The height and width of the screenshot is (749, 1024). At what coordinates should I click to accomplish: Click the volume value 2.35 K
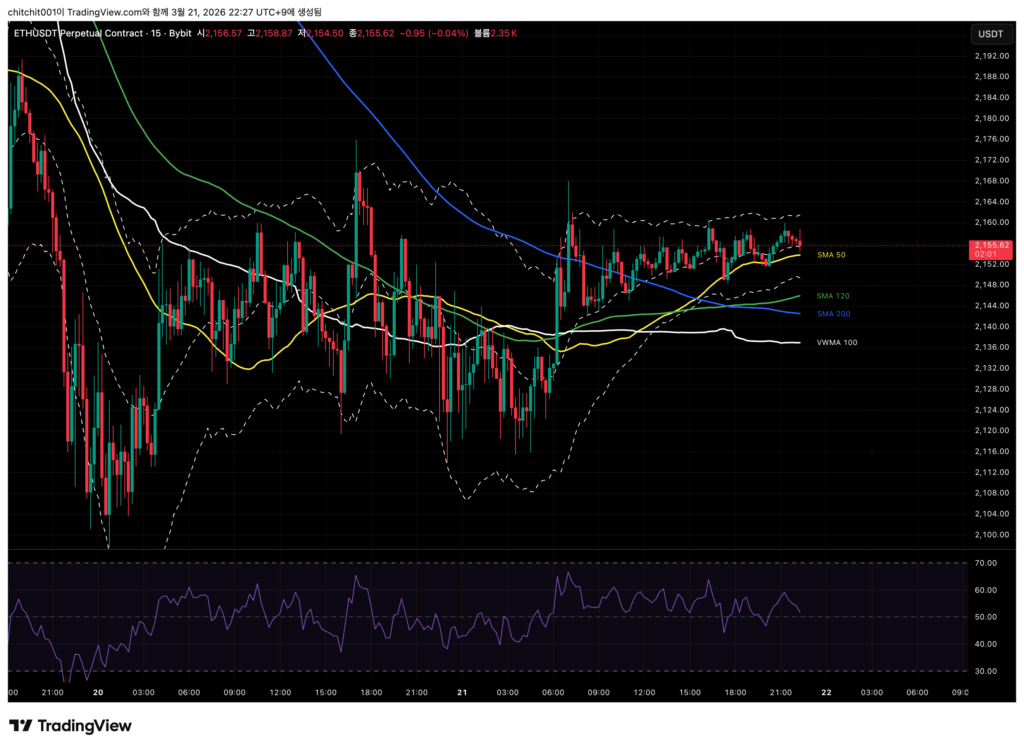506,33
